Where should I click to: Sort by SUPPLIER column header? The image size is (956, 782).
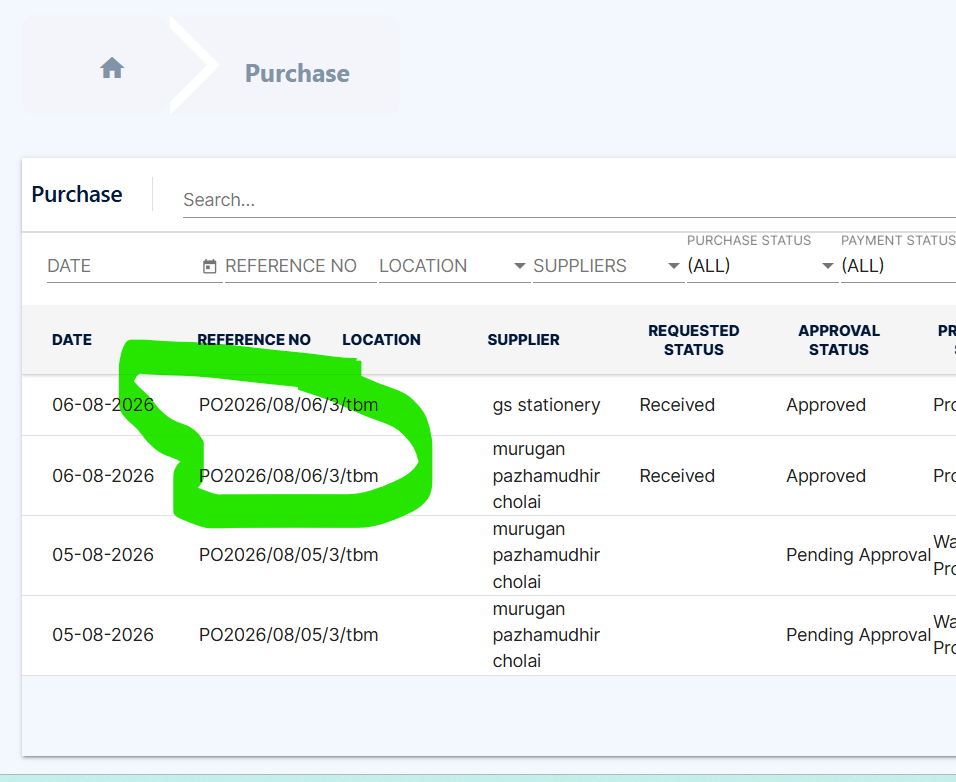pos(523,340)
